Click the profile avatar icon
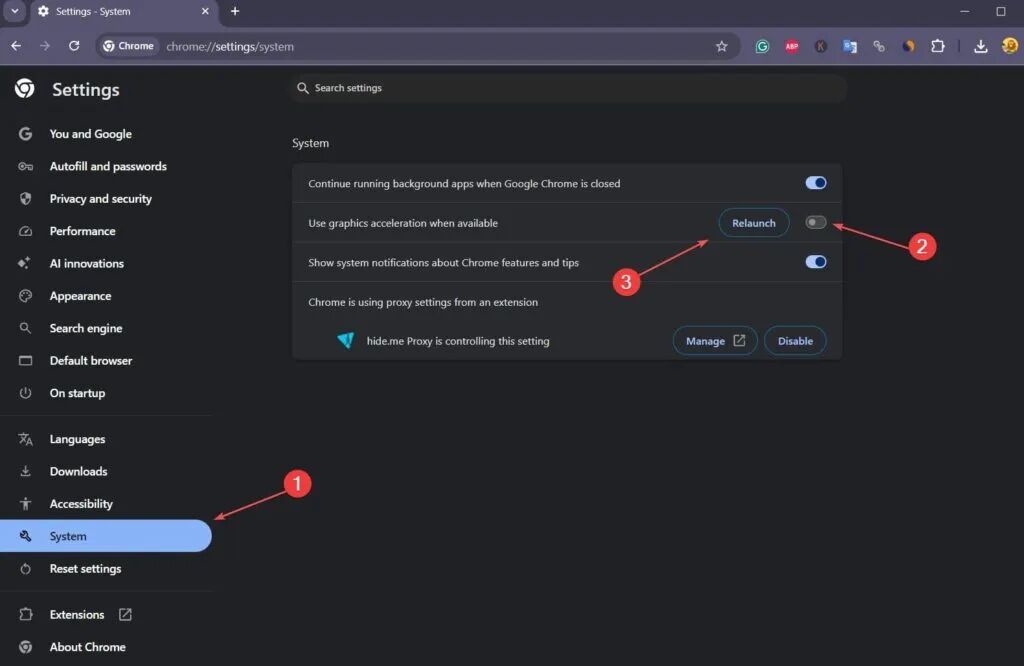This screenshot has width=1024, height=666. tap(1010, 46)
